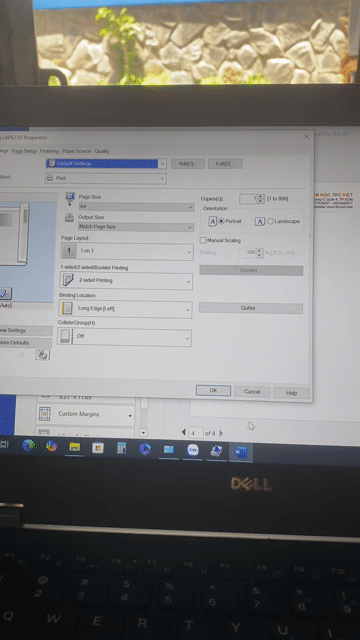Open the Gutter settings button
The image size is (360, 640).
tap(251, 308)
